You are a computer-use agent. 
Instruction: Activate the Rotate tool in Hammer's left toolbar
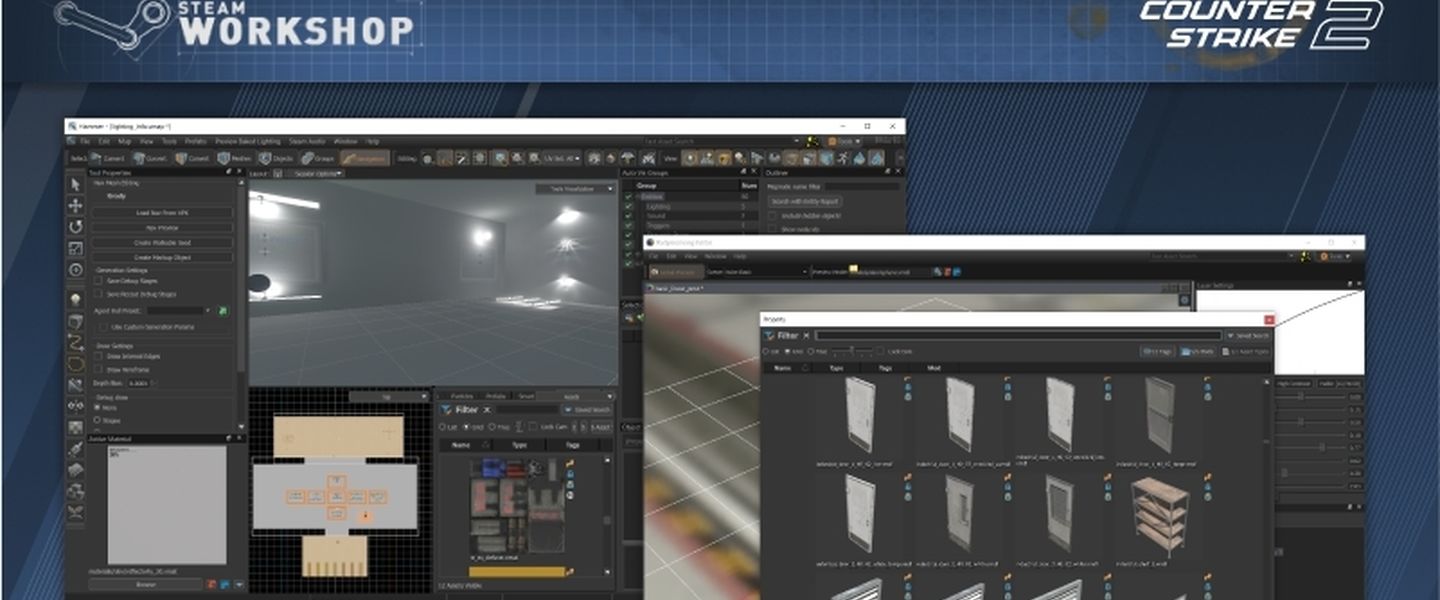[75, 227]
